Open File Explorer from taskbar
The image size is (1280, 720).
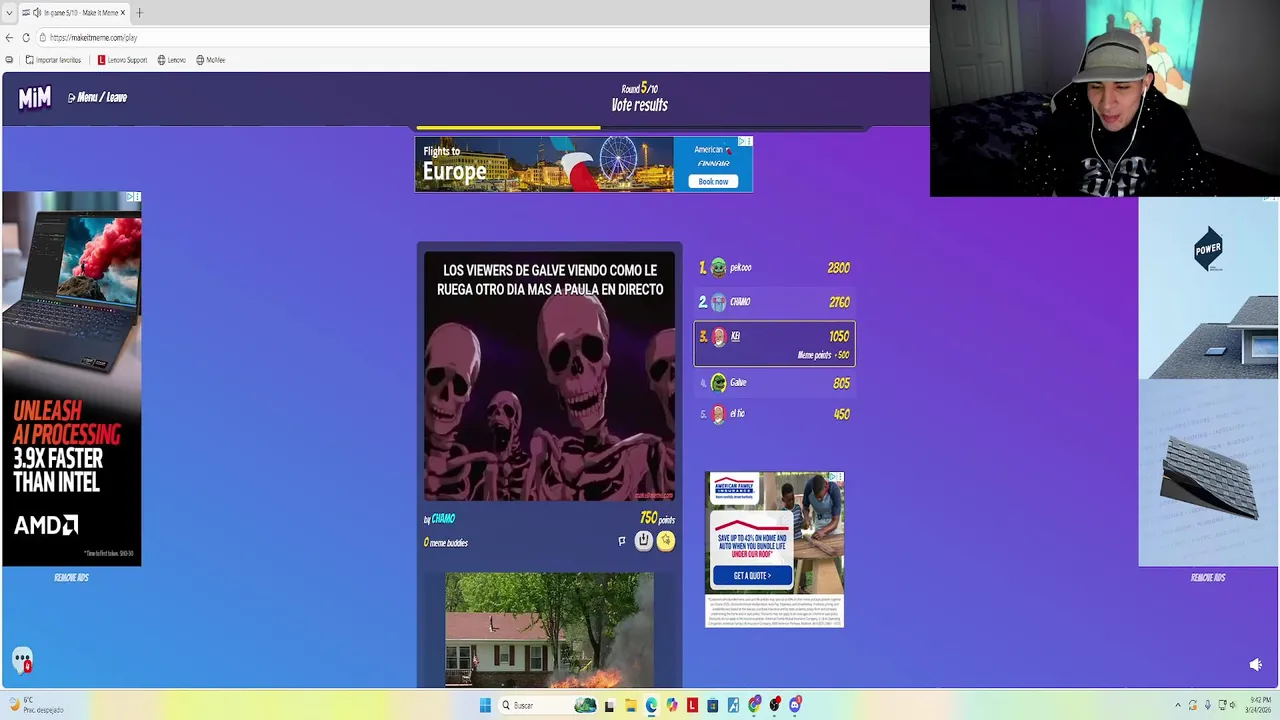coord(630,705)
